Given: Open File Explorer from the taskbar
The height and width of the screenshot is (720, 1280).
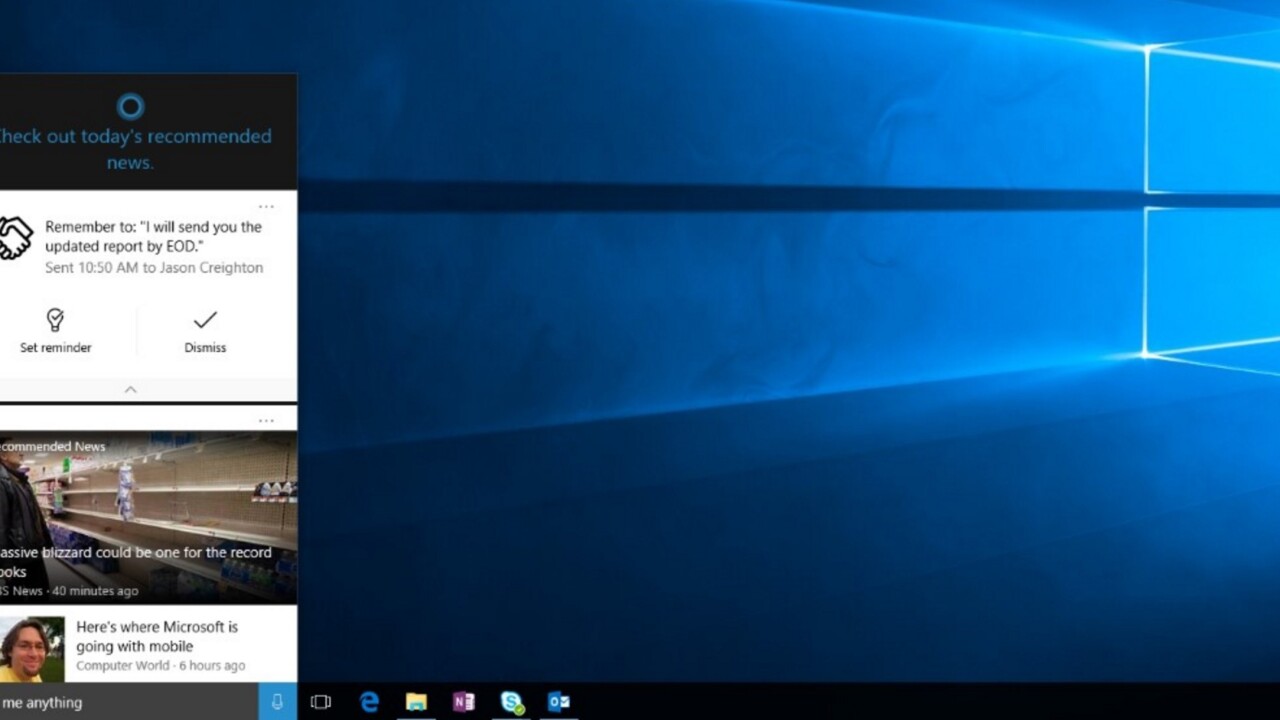Looking at the screenshot, I should click(x=416, y=702).
